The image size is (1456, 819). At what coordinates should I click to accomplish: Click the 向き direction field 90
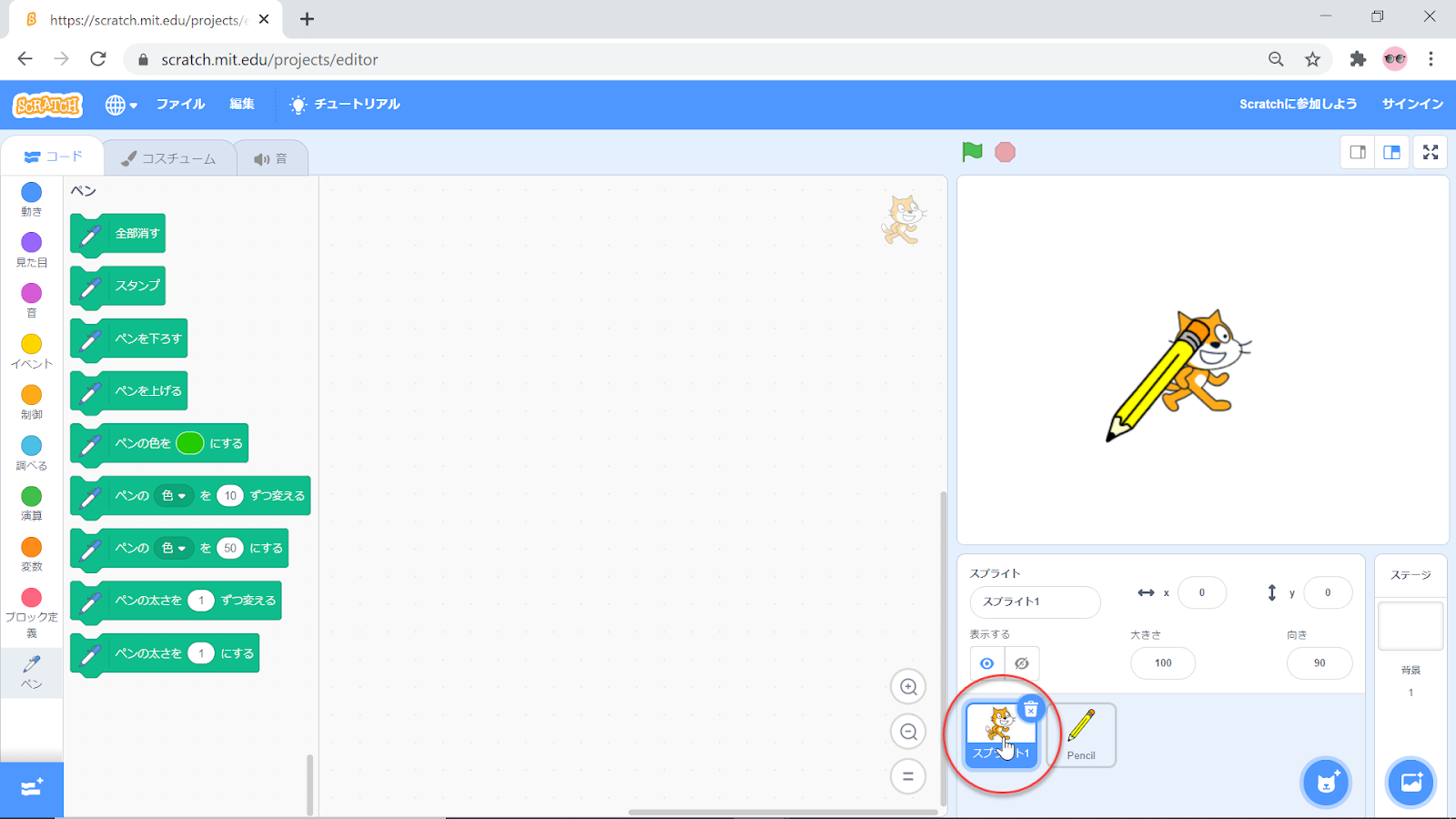tap(1319, 663)
